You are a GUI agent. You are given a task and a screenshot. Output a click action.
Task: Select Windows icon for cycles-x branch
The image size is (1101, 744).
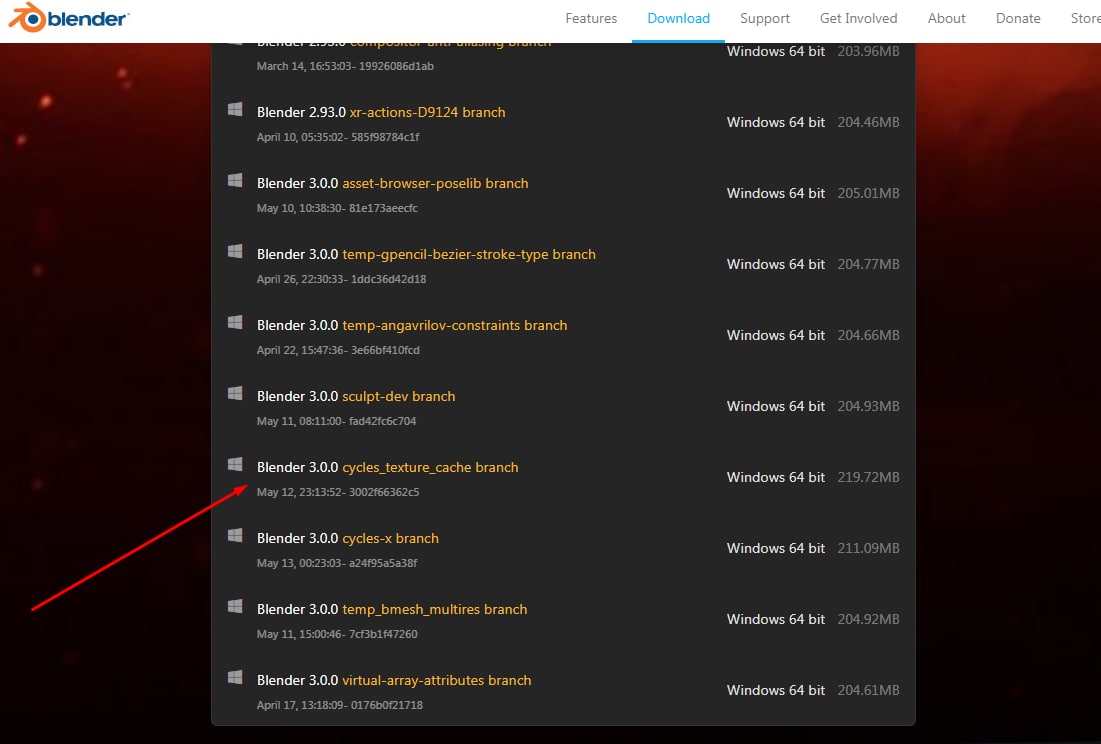point(235,536)
